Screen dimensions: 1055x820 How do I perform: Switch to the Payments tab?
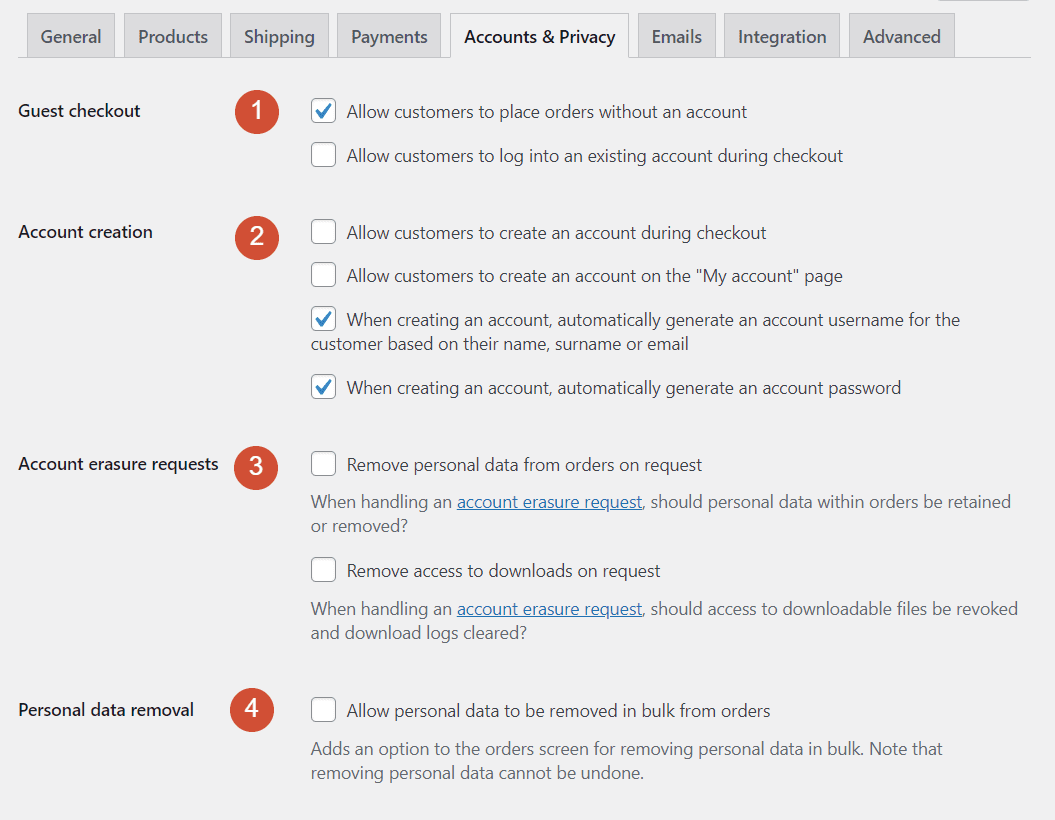tap(388, 35)
